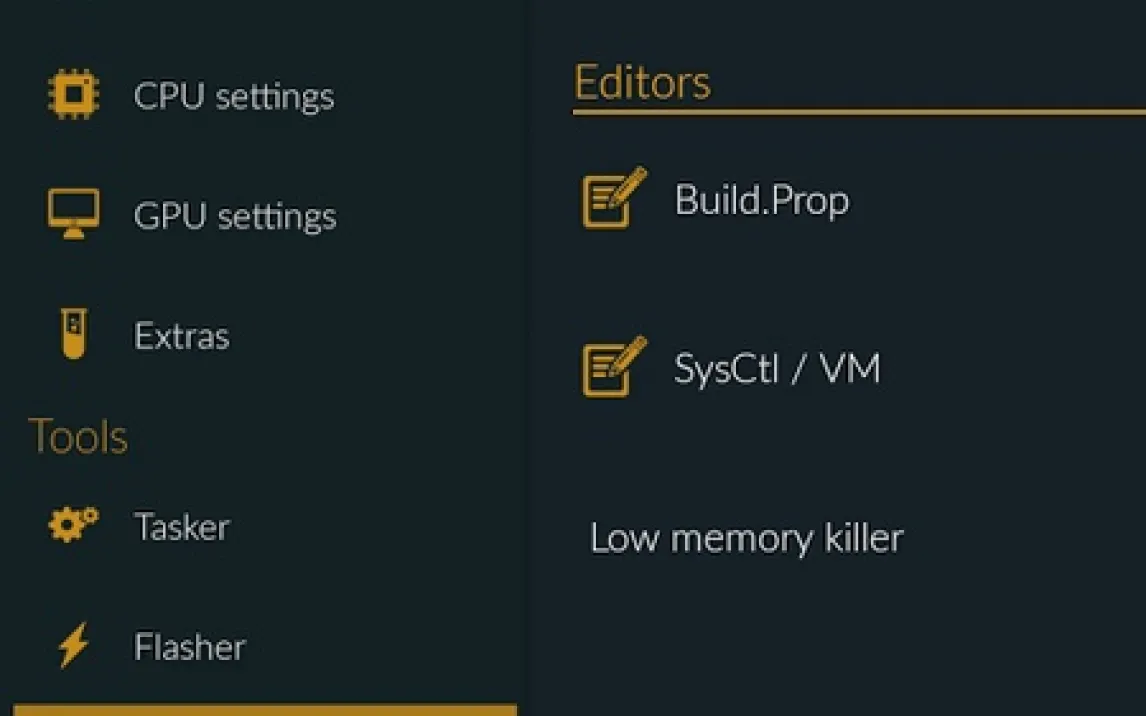Click the Flasher lightning bolt icon

tap(73, 646)
